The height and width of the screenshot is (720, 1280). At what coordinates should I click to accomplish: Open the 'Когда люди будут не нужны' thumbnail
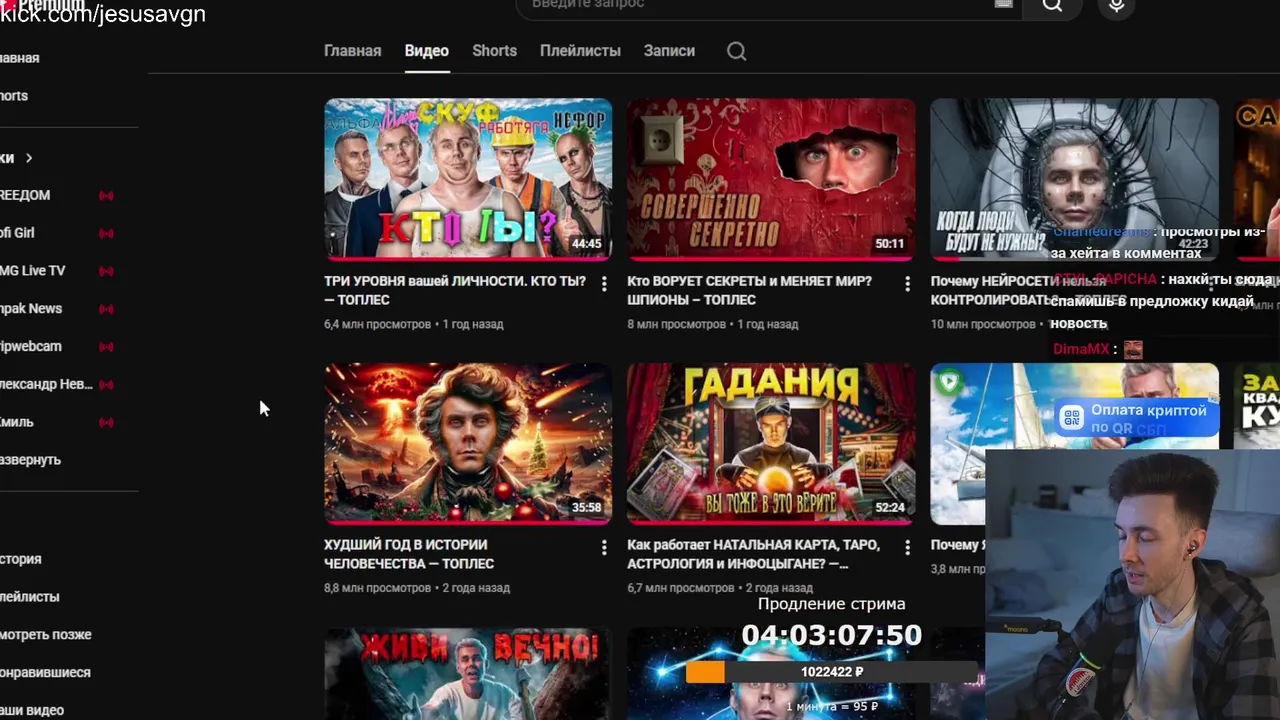[x=1074, y=179]
